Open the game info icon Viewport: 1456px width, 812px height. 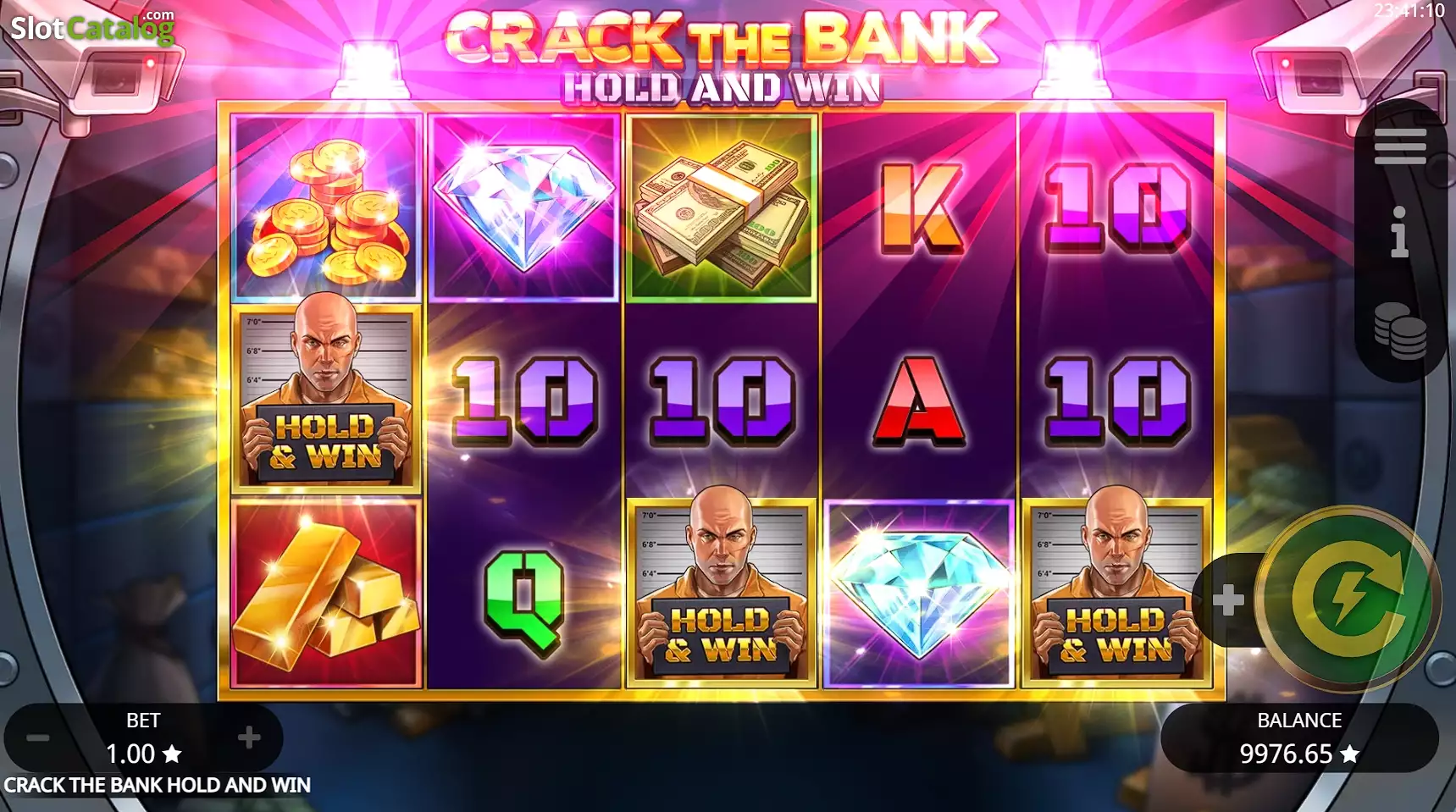(1399, 232)
